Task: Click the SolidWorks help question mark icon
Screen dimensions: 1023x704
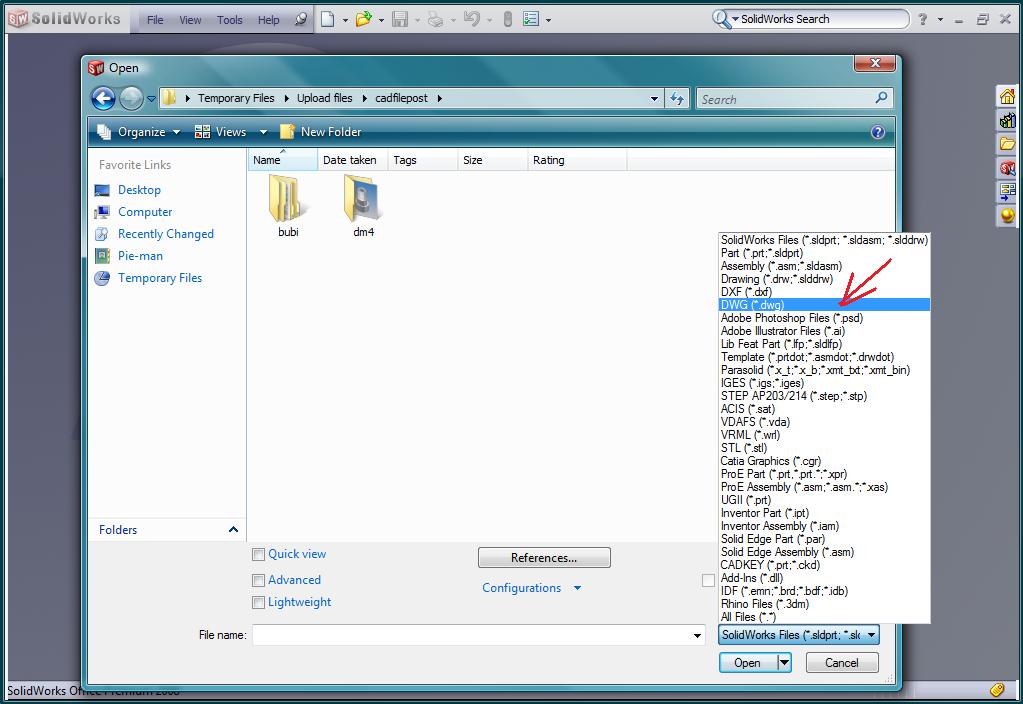Action: click(923, 20)
